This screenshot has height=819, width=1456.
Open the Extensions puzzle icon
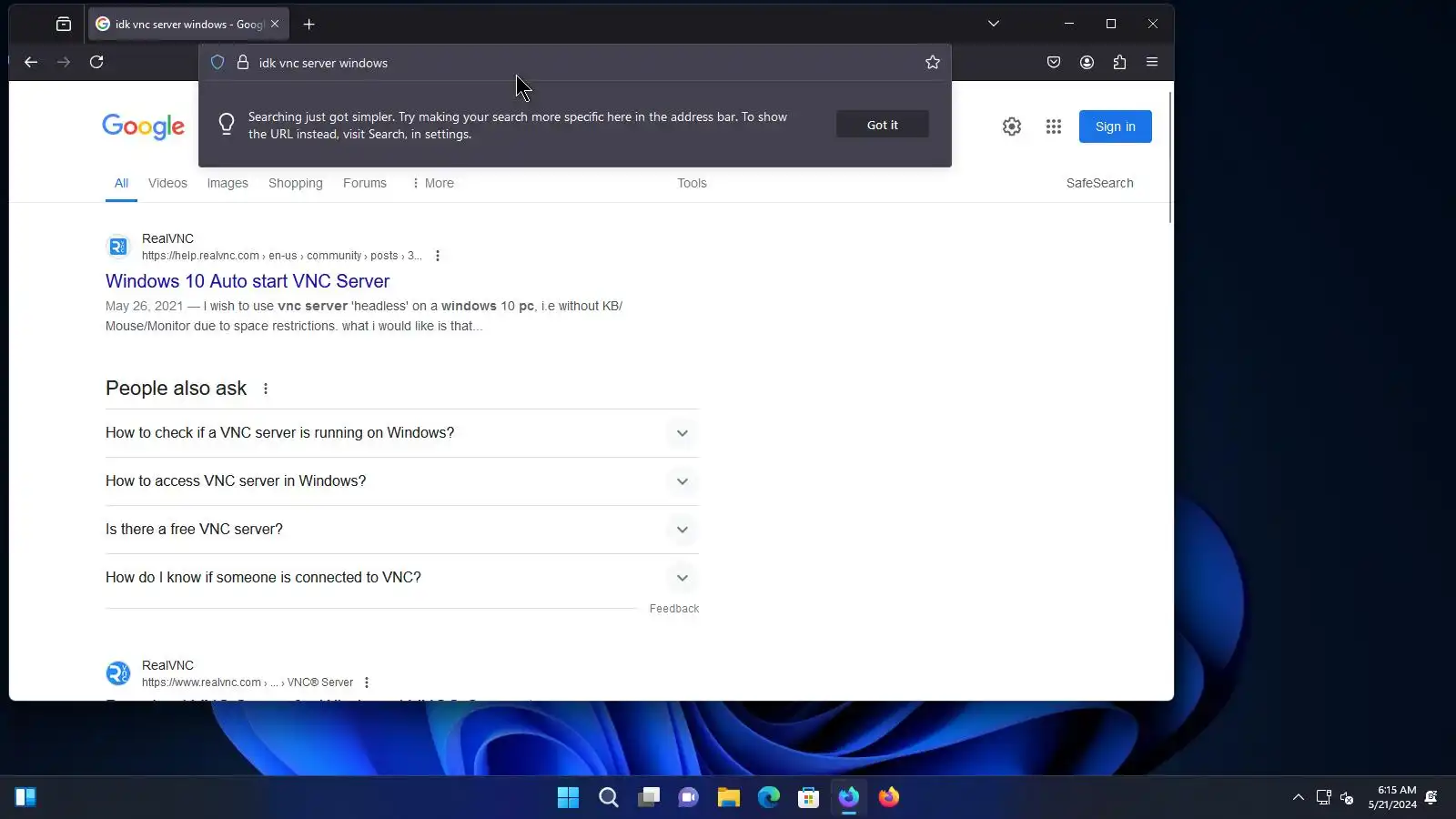[x=1119, y=62]
